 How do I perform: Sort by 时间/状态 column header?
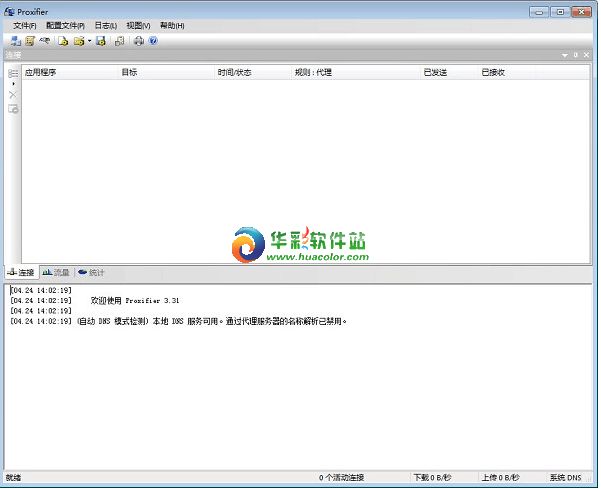[x=253, y=72]
